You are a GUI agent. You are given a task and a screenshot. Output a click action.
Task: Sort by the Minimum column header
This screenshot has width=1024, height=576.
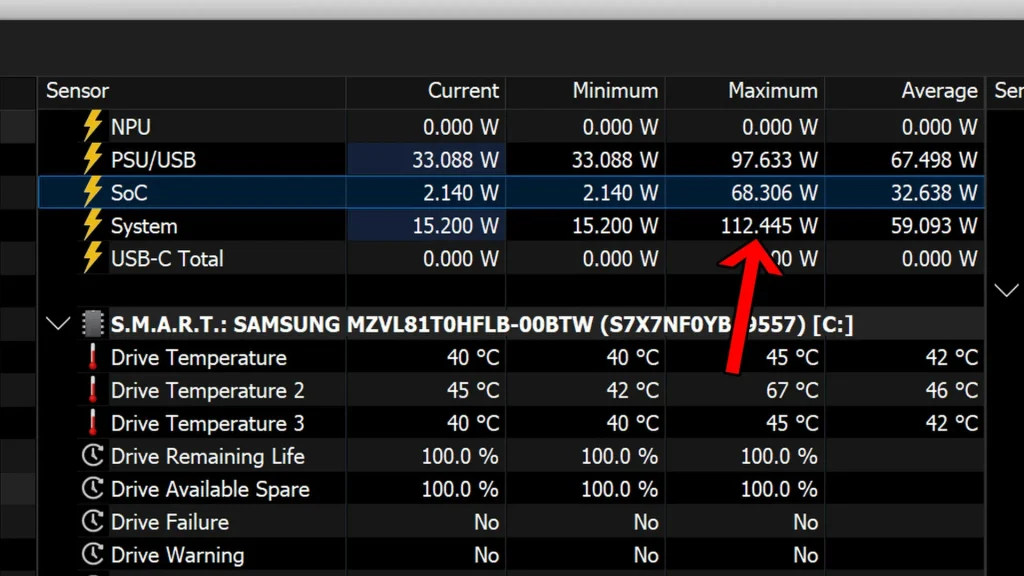click(x=586, y=91)
